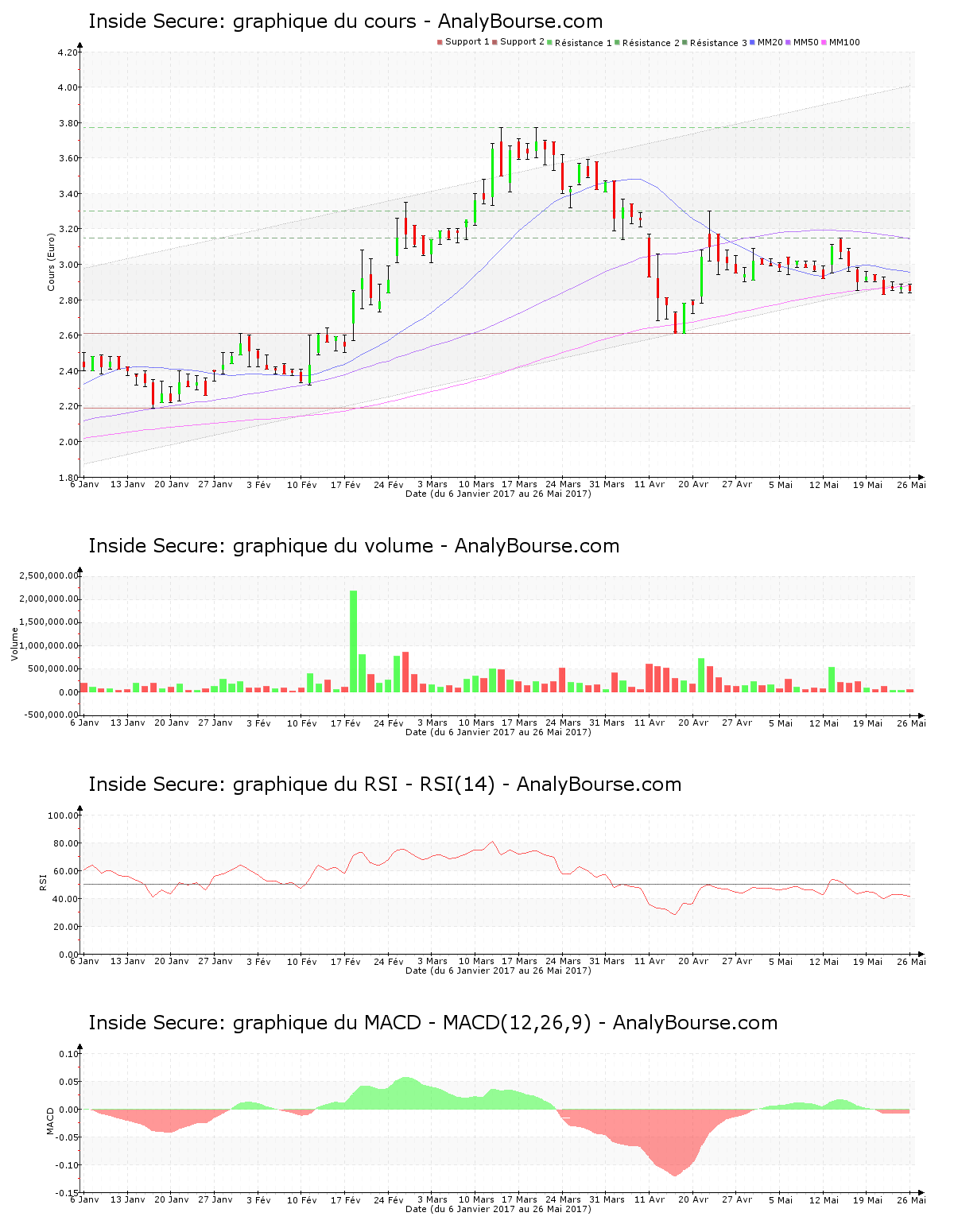Click '11 Avr' date on price chart axis

coord(650,484)
